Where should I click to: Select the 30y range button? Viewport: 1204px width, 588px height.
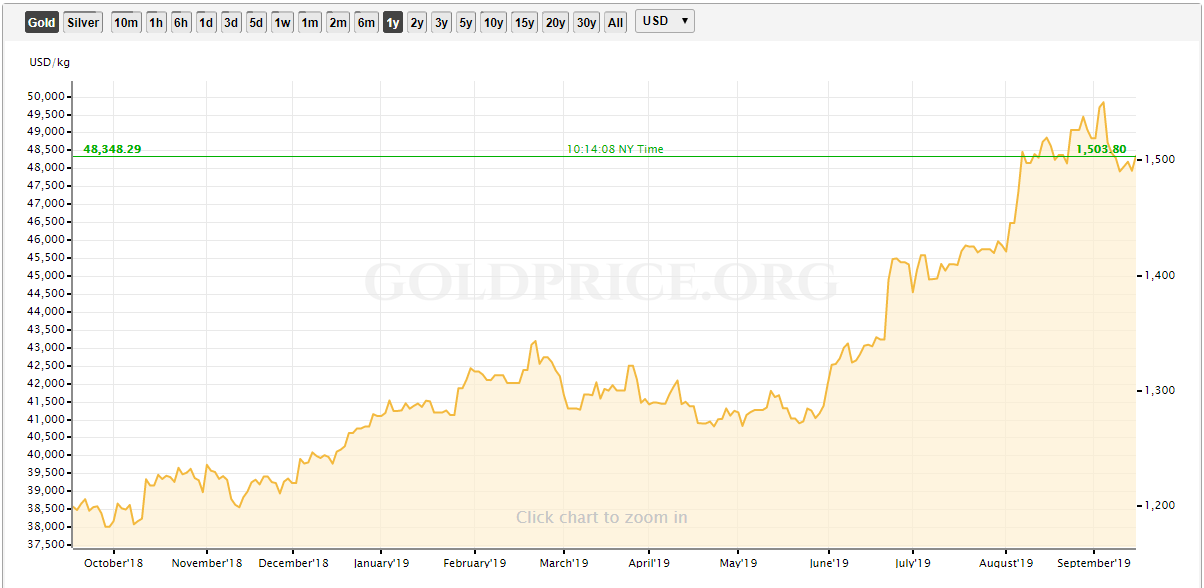tap(587, 22)
